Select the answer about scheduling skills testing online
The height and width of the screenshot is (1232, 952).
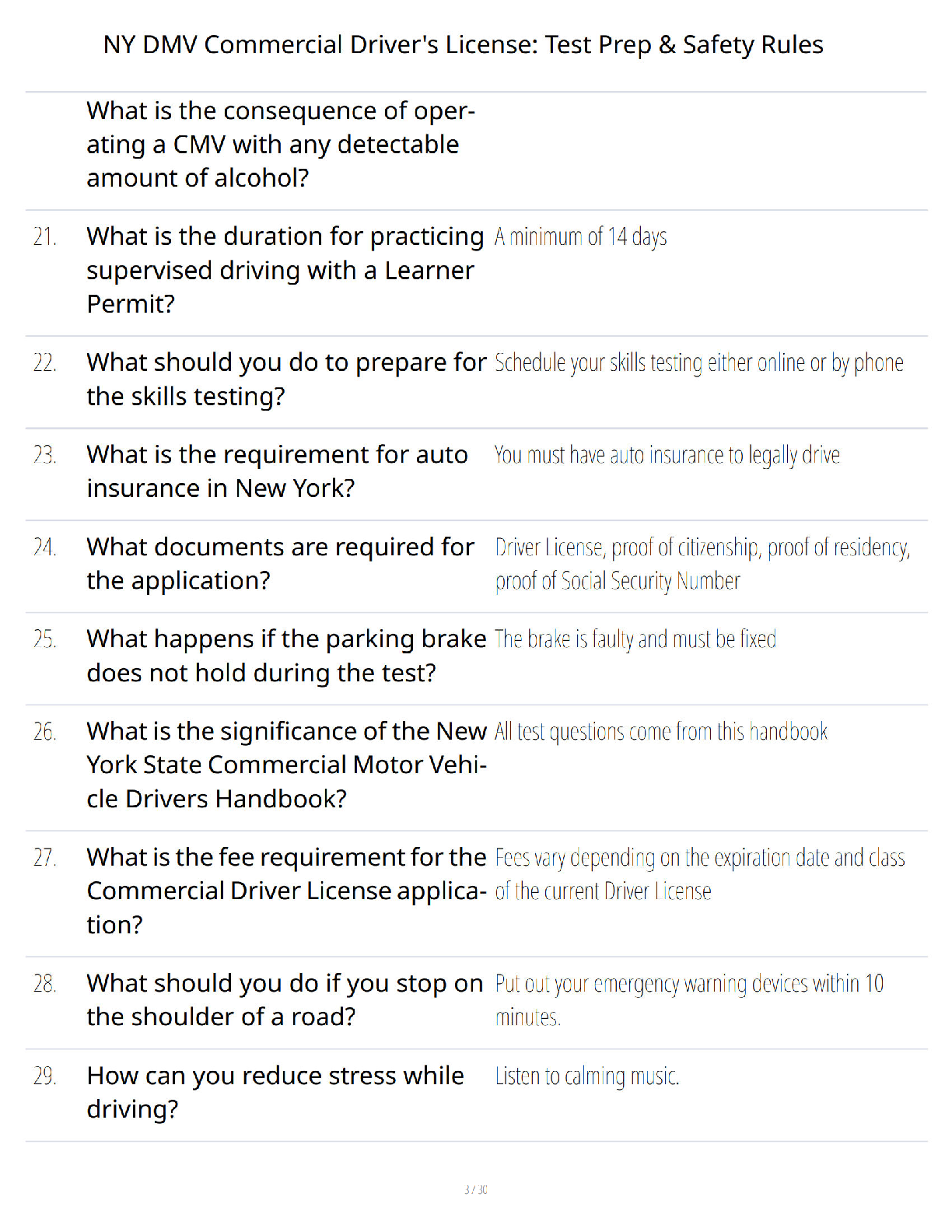pyautogui.click(x=699, y=362)
